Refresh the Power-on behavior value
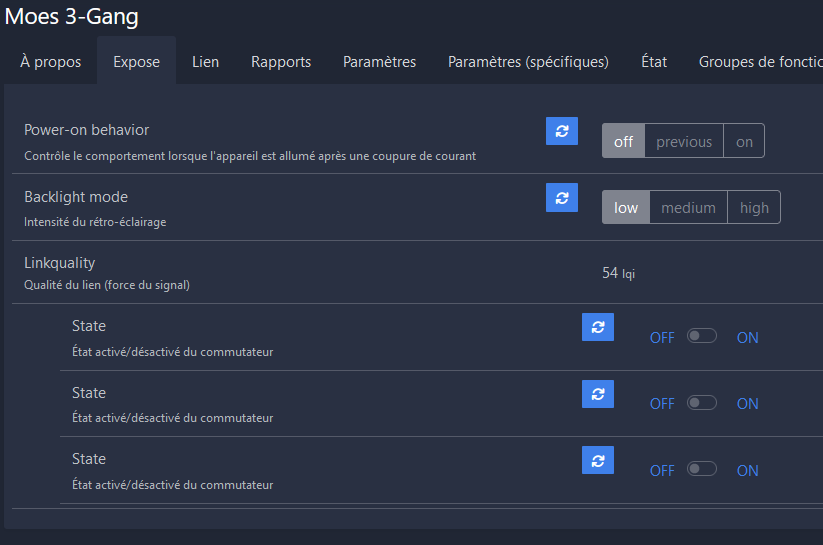Image resolution: width=823 pixels, height=545 pixels. point(562,131)
